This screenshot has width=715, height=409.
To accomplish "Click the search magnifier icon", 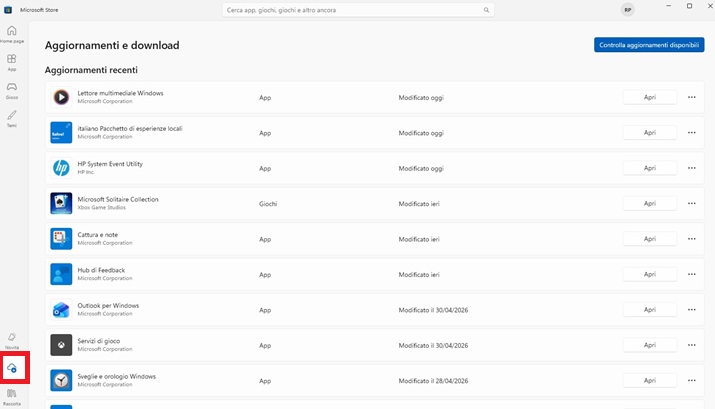I will coord(486,10).
